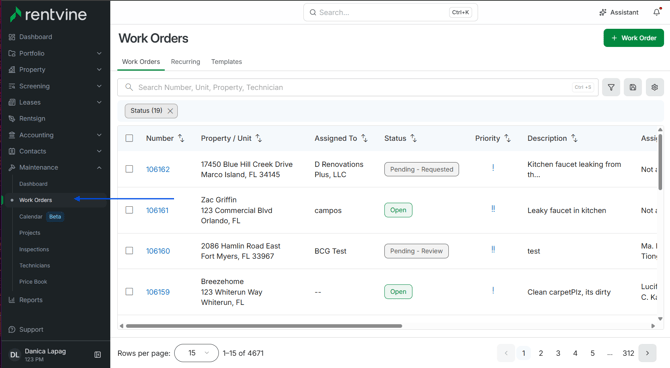
Task: Click the horizontal table scrollbar
Action: tap(264, 326)
